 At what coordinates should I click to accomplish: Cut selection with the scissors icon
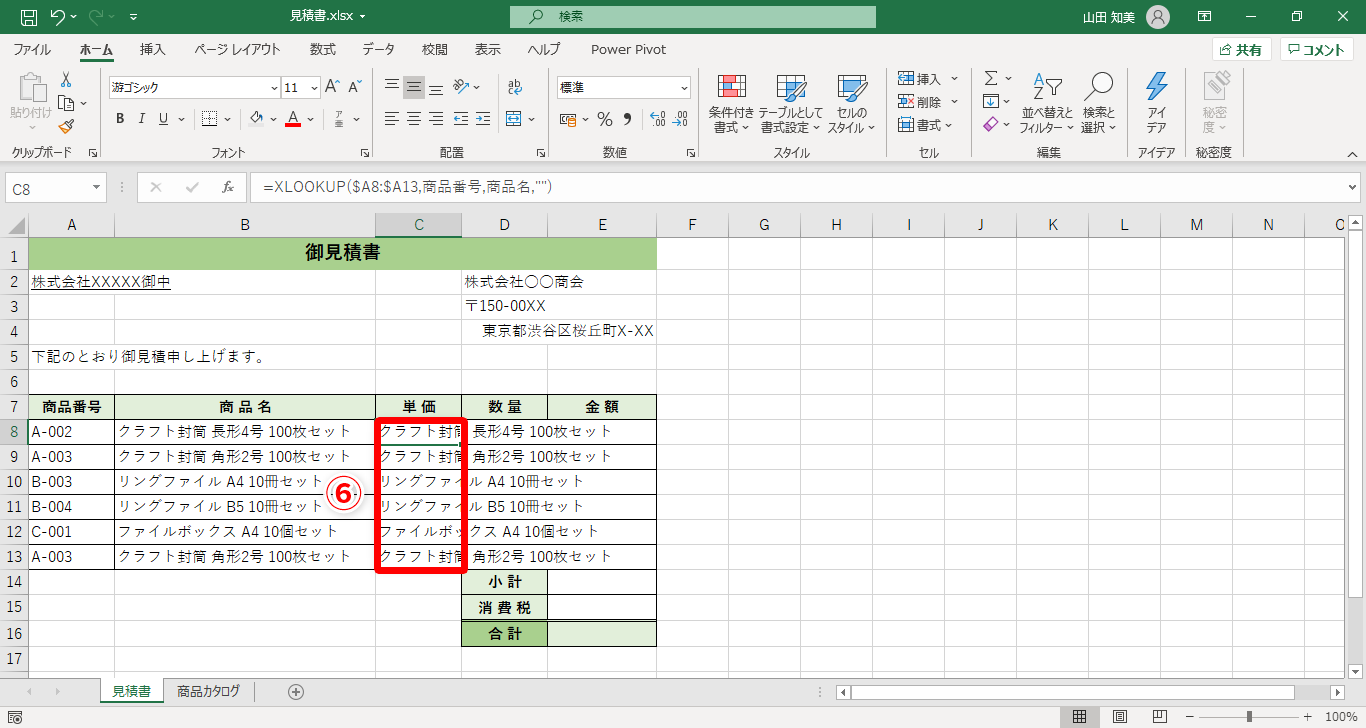coord(66,80)
